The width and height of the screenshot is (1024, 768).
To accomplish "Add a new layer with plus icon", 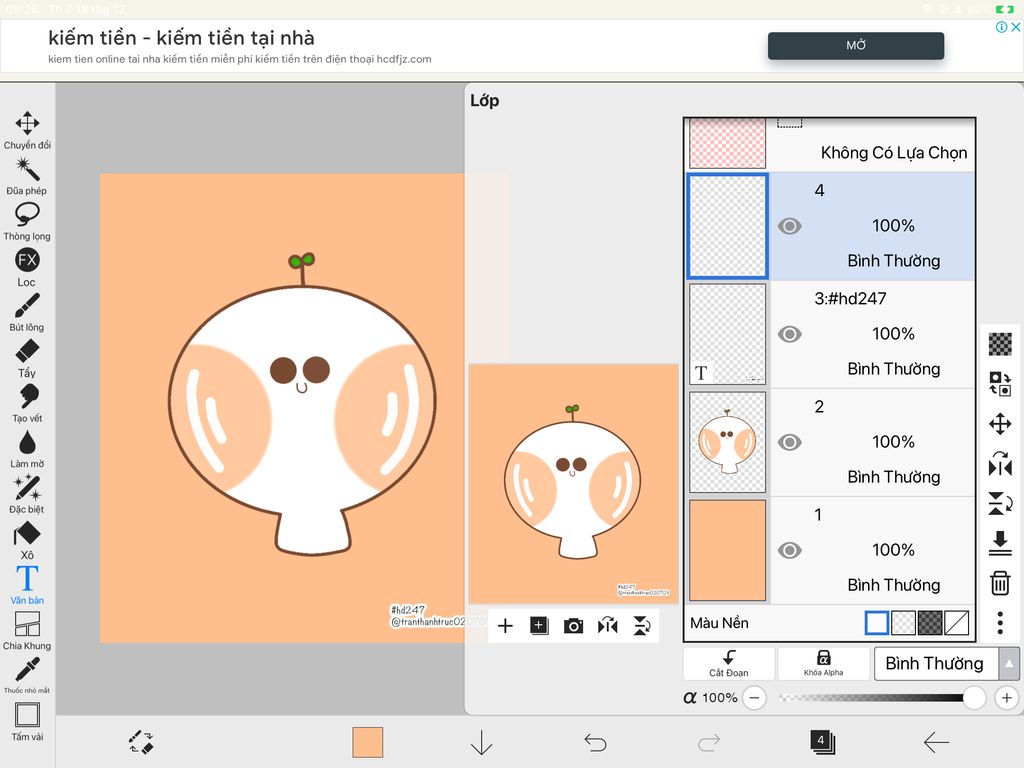I will point(505,626).
